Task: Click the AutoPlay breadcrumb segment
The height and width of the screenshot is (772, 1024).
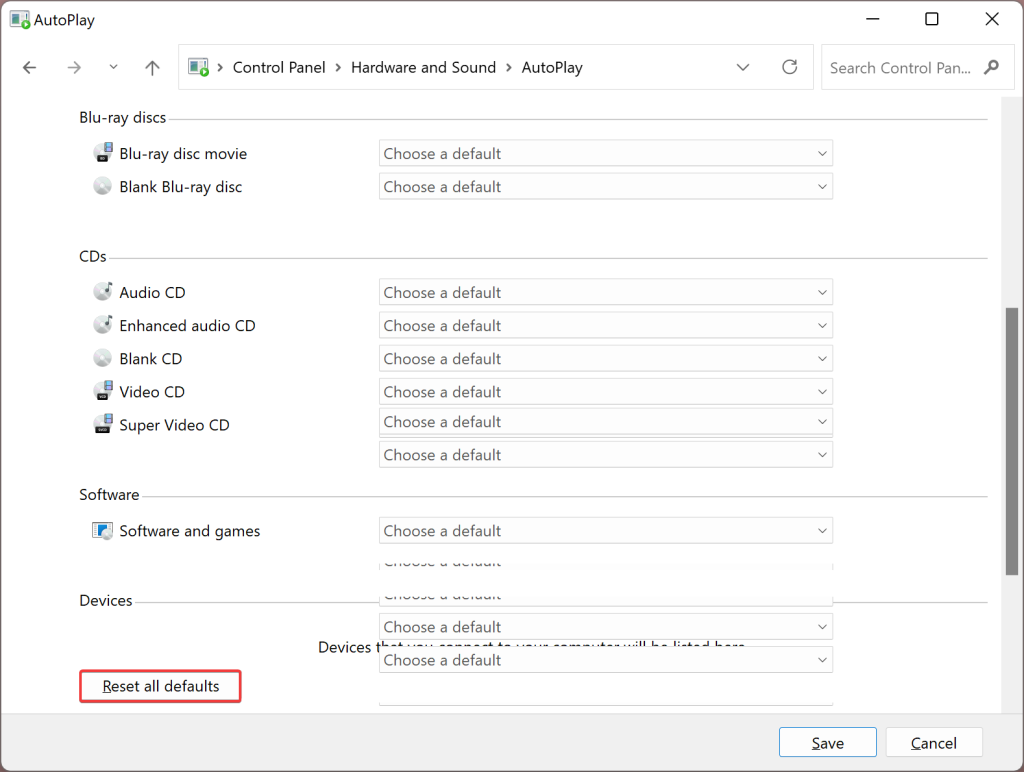Action: click(x=552, y=67)
